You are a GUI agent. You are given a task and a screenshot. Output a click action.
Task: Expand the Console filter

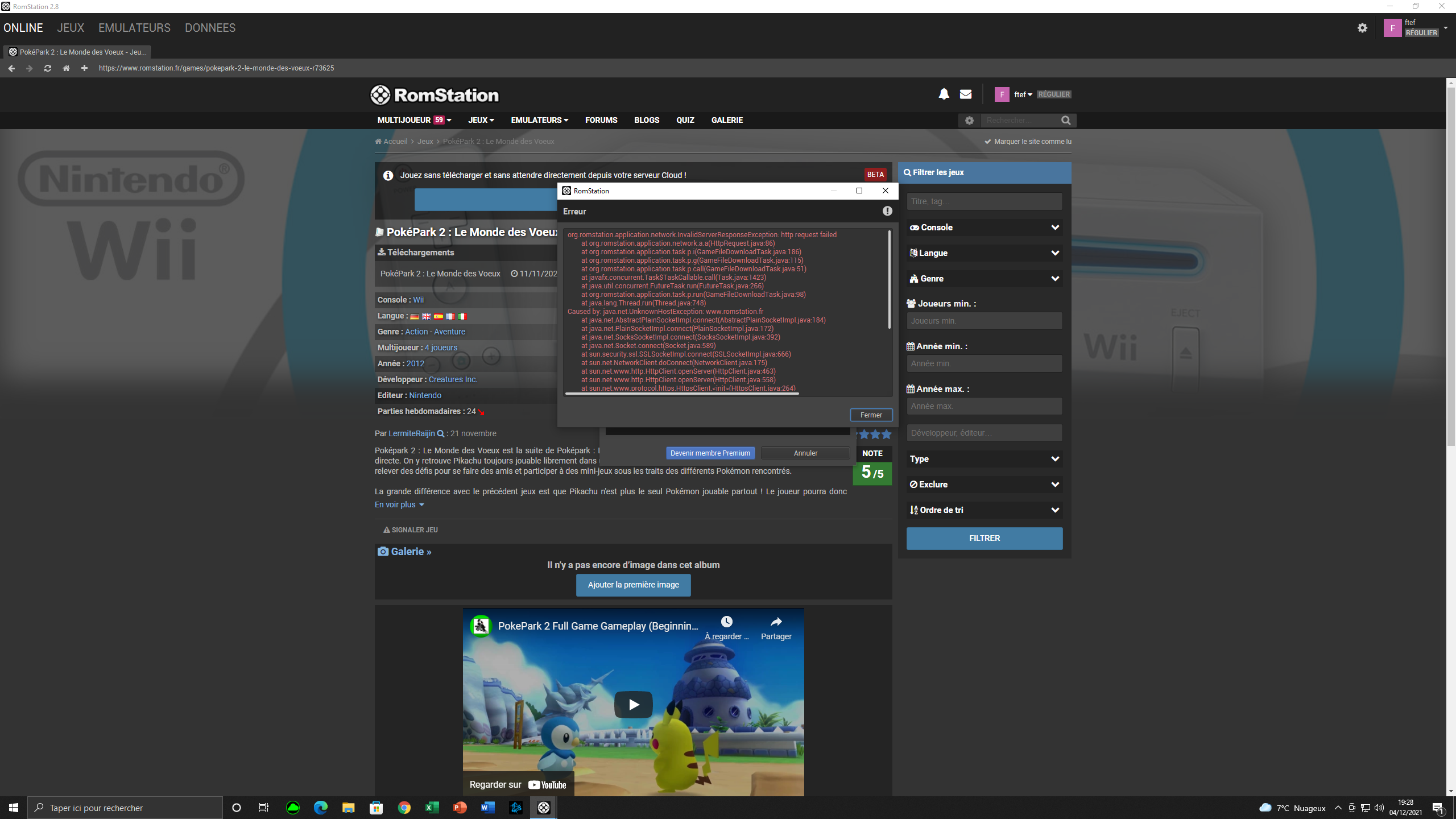[985, 227]
